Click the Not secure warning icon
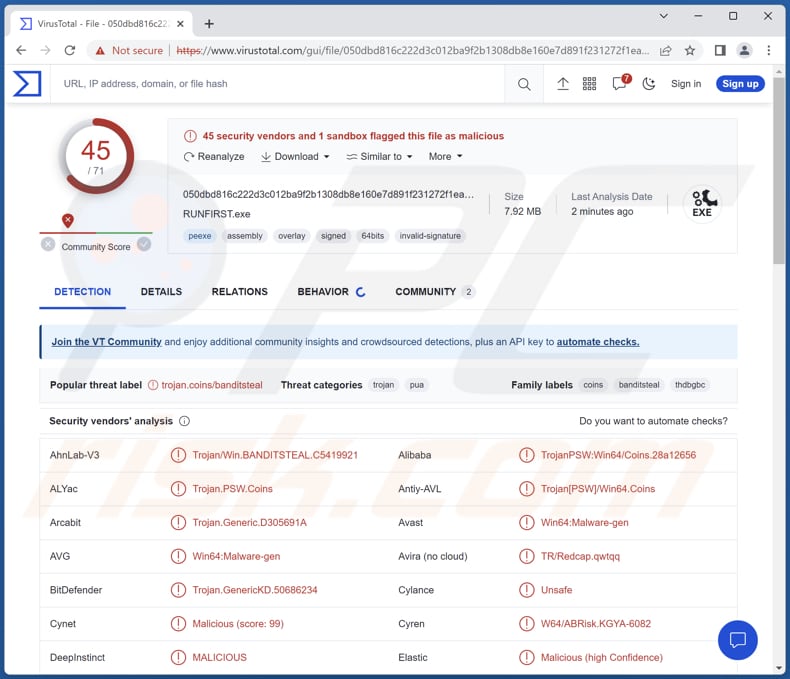The height and width of the screenshot is (679, 790). click(x=100, y=51)
